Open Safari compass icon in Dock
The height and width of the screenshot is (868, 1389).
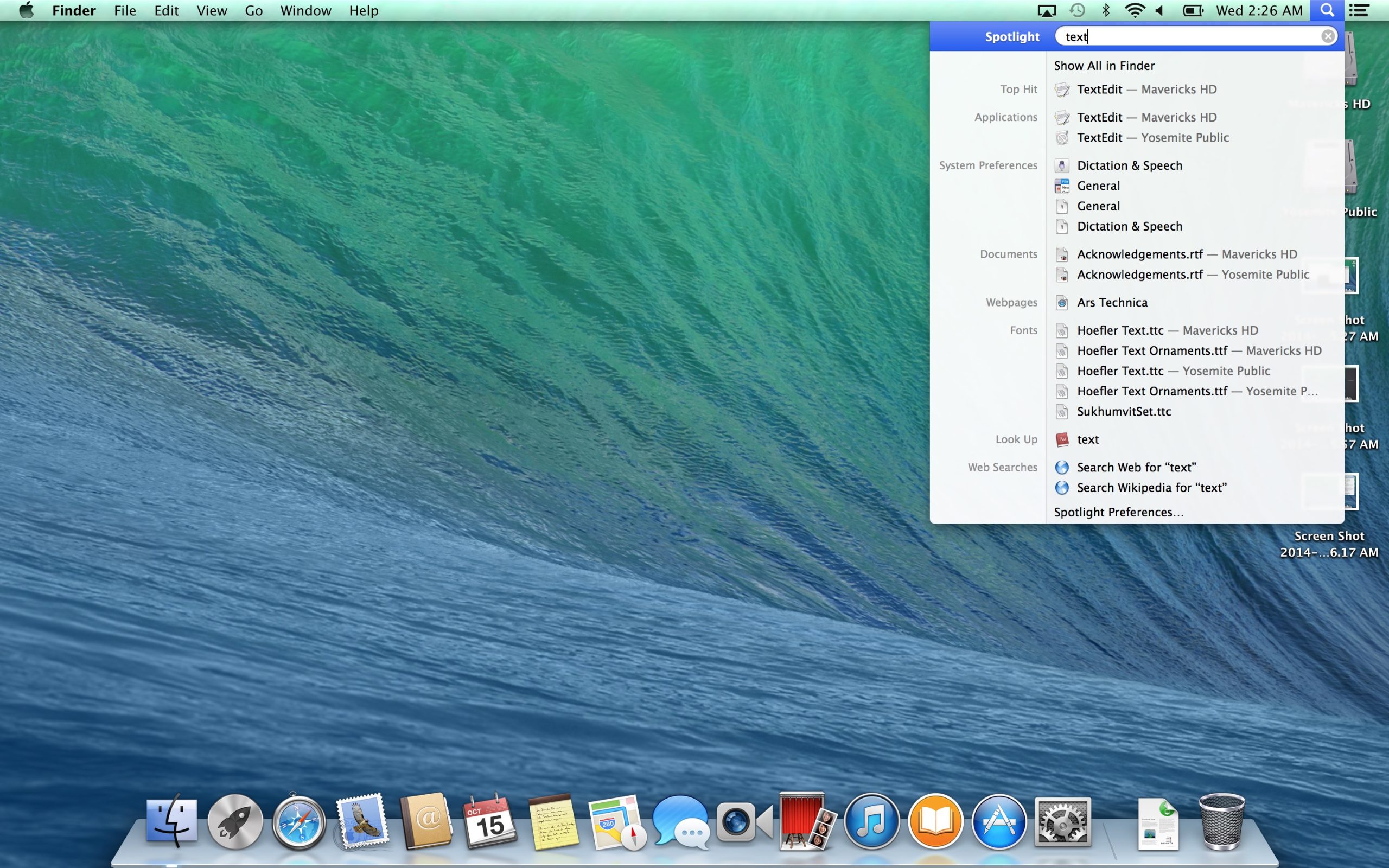(x=298, y=822)
